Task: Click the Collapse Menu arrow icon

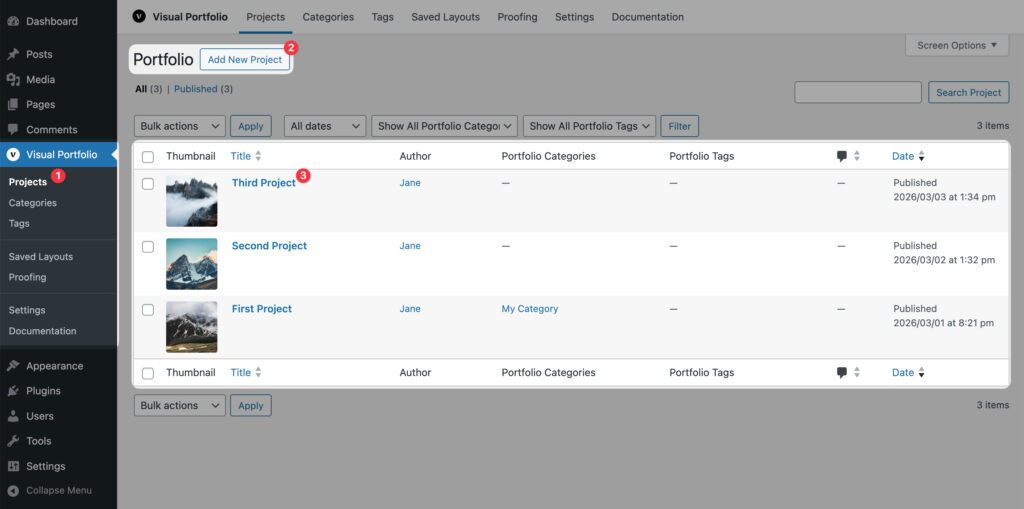Action: pos(13,491)
